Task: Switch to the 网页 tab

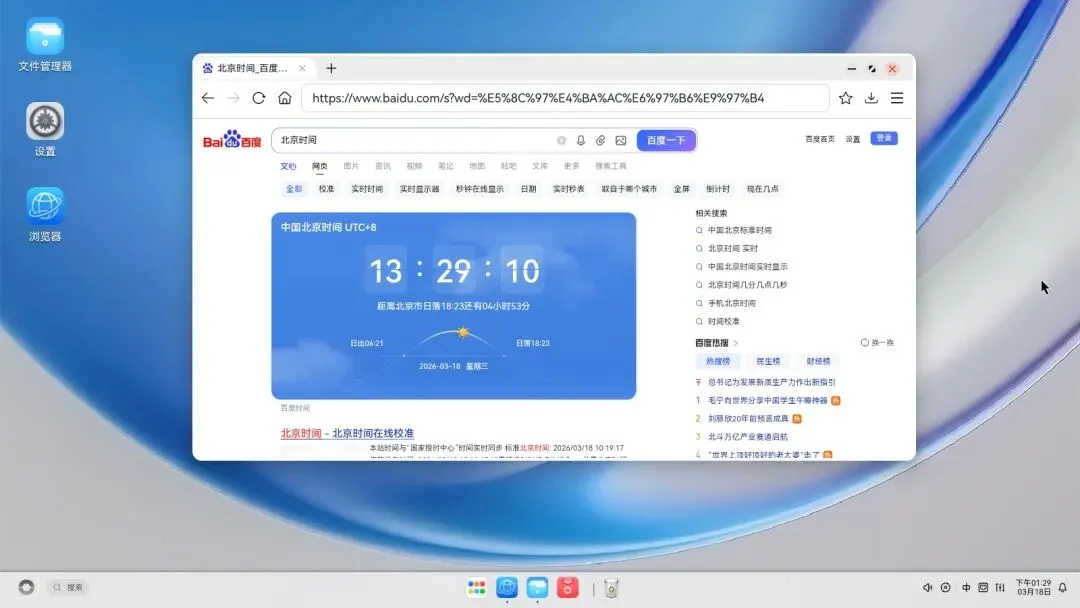Action: click(x=320, y=166)
